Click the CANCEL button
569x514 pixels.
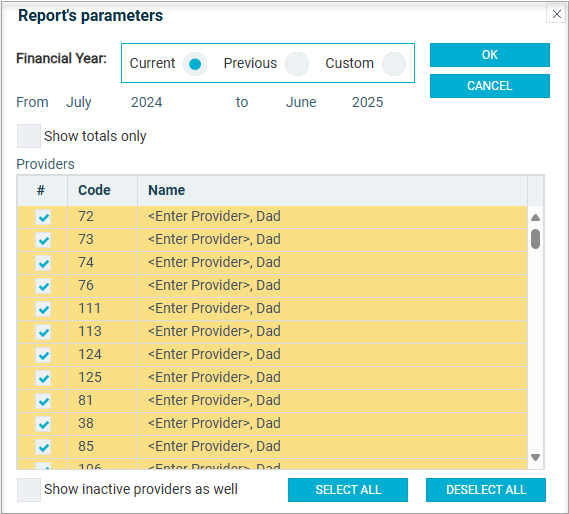[490, 86]
